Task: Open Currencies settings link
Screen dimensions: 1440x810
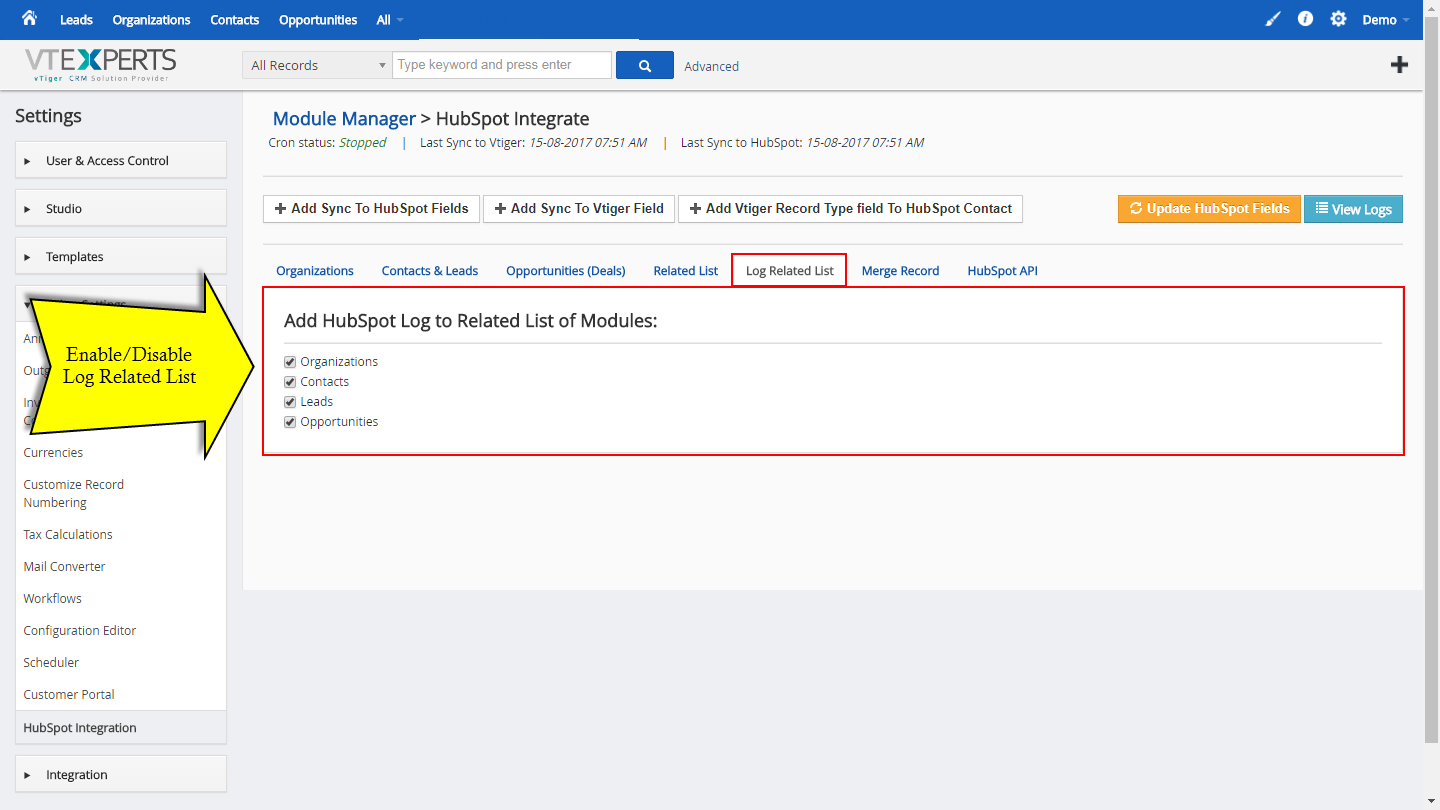Action: [53, 453]
